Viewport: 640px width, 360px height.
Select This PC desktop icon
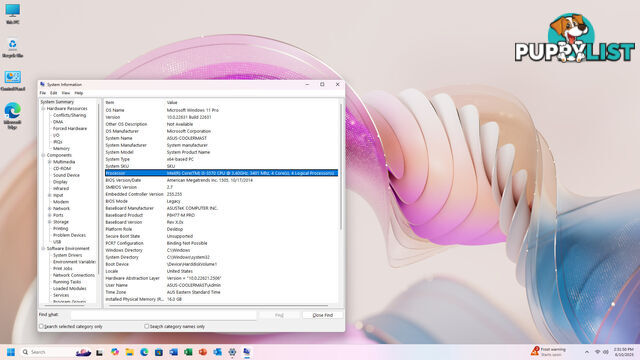click(x=13, y=14)
